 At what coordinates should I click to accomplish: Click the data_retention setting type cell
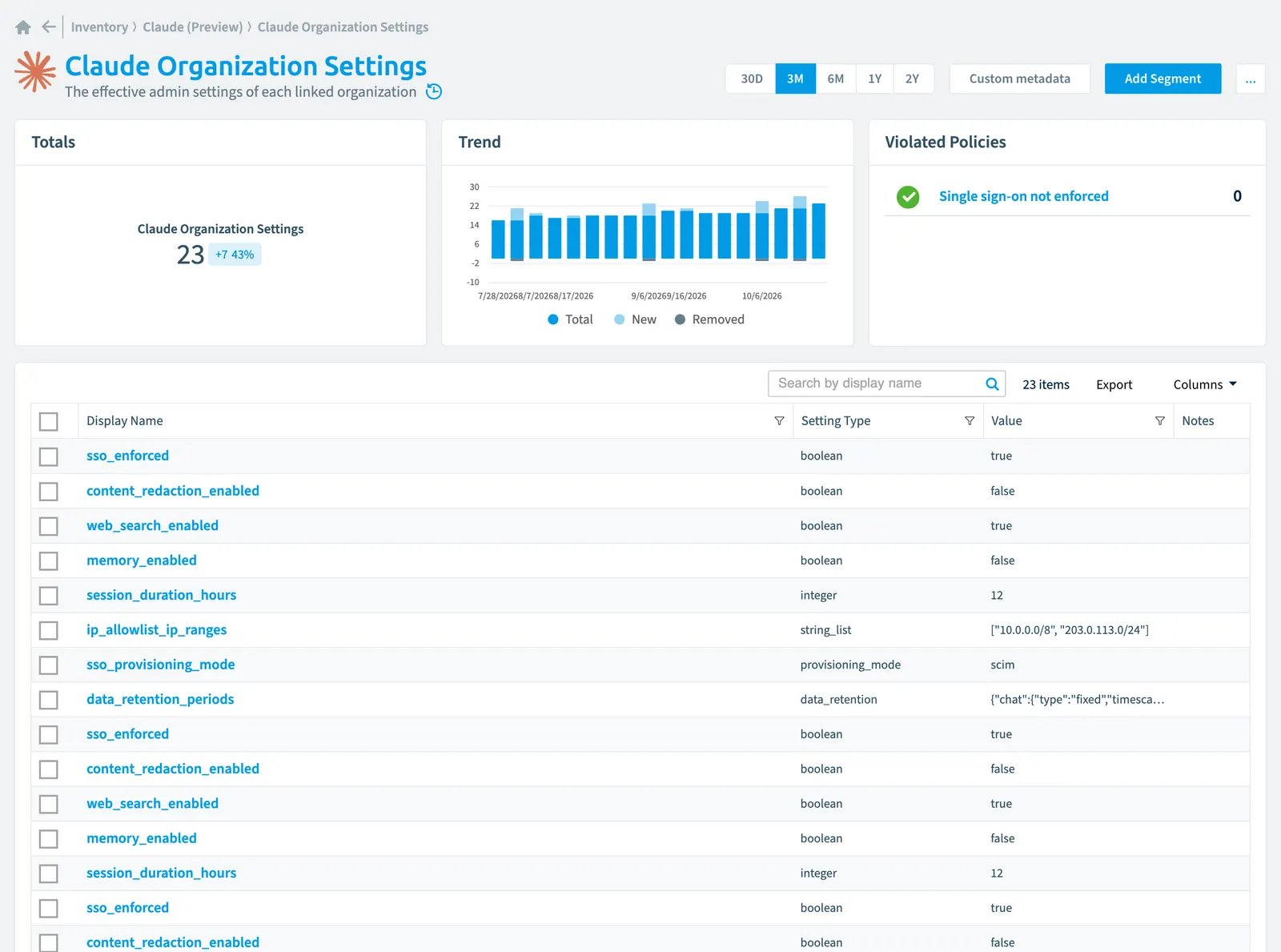click(x=838, y=700)
